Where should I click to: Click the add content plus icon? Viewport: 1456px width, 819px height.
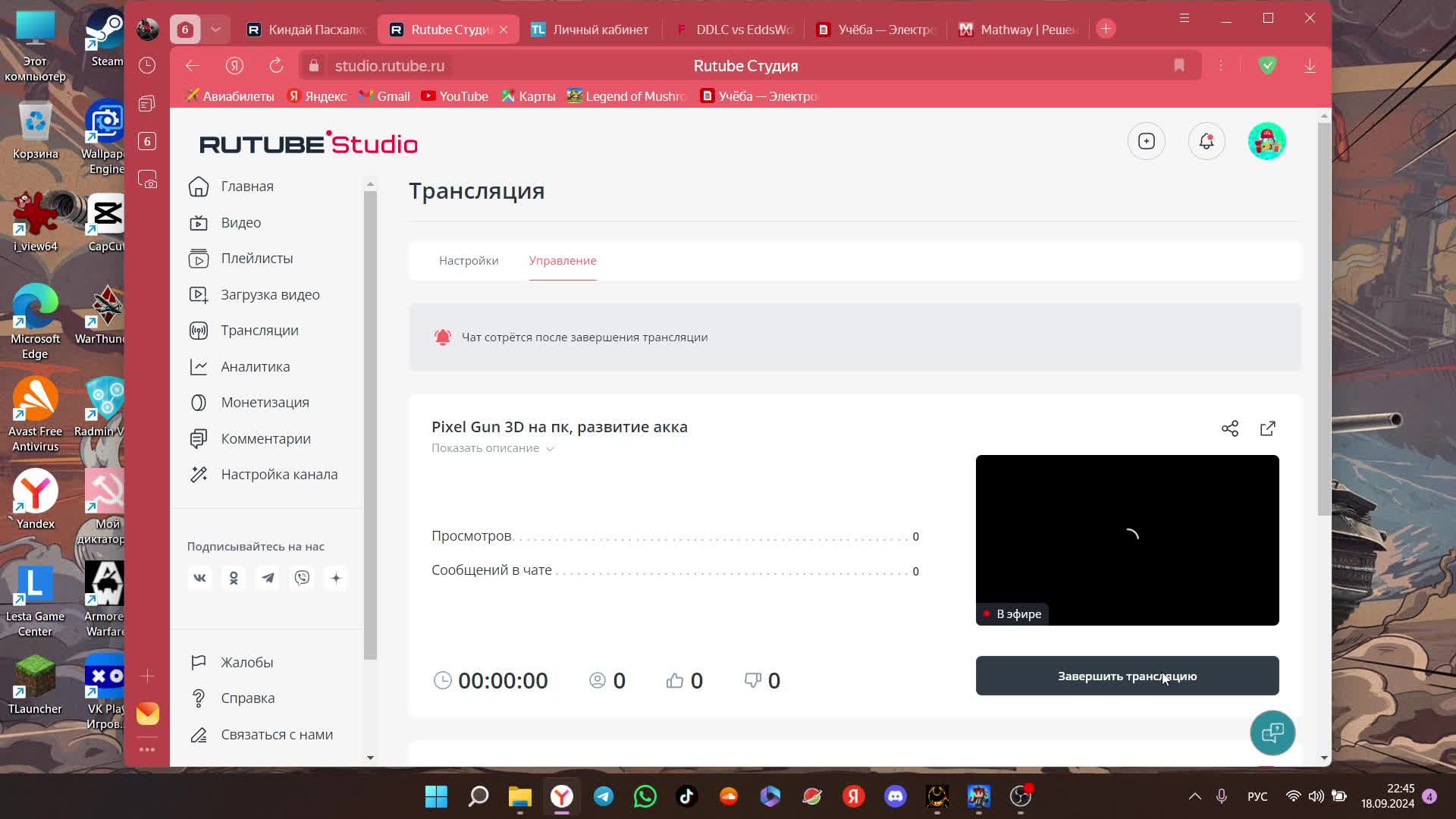(1147, 141)
